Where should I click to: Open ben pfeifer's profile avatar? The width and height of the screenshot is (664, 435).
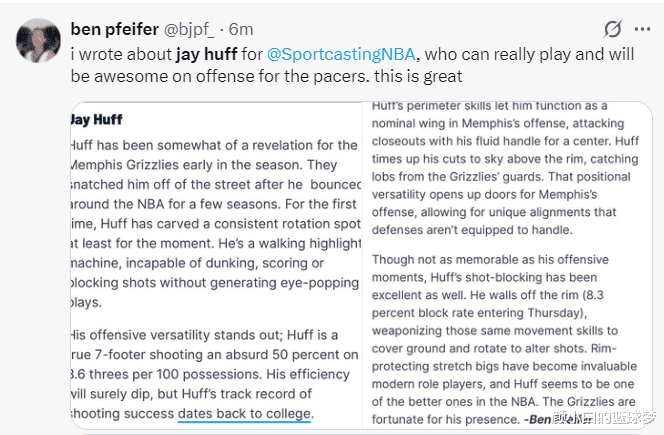point(38,39)
